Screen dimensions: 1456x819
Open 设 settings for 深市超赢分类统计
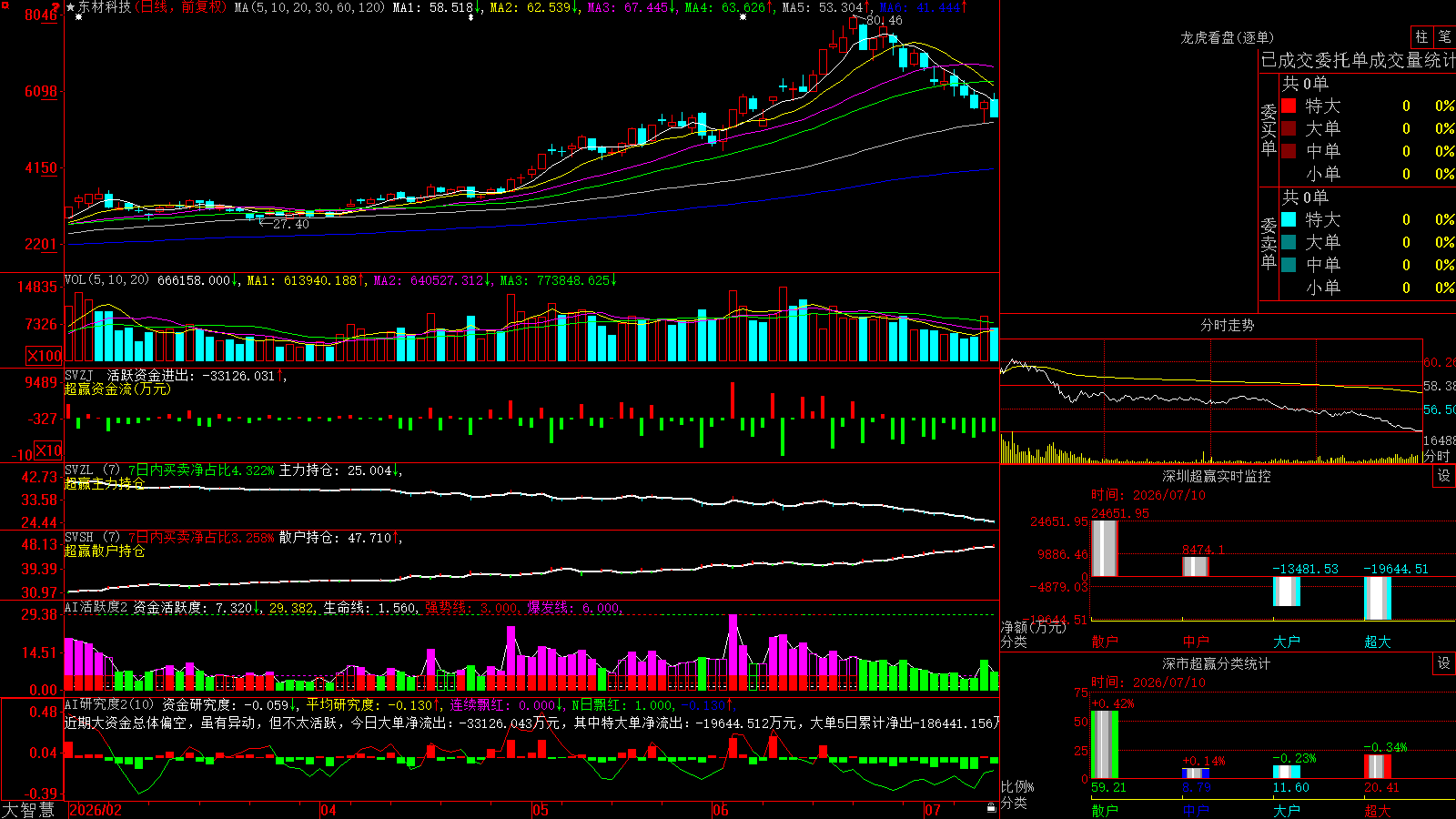pos(1444,663)
